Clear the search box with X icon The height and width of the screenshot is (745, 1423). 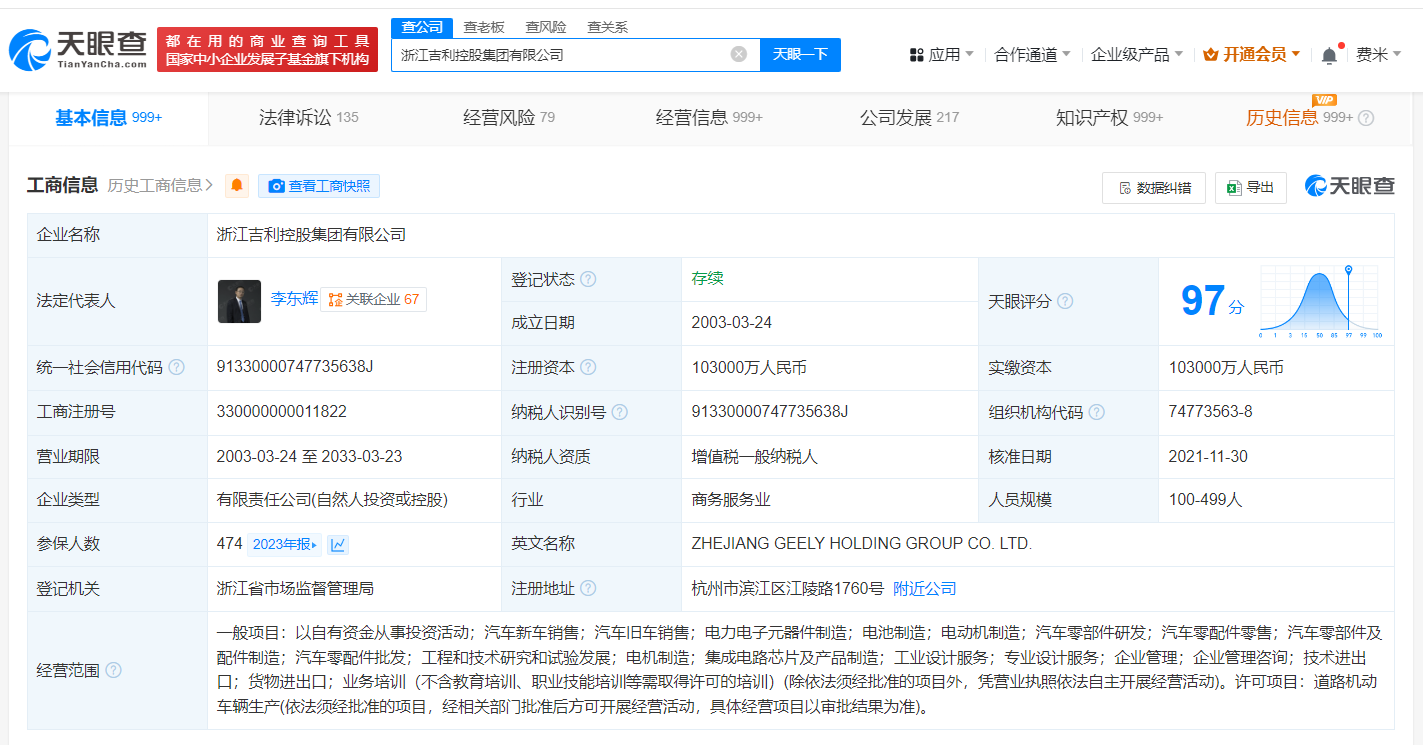(x=739, y=54)
